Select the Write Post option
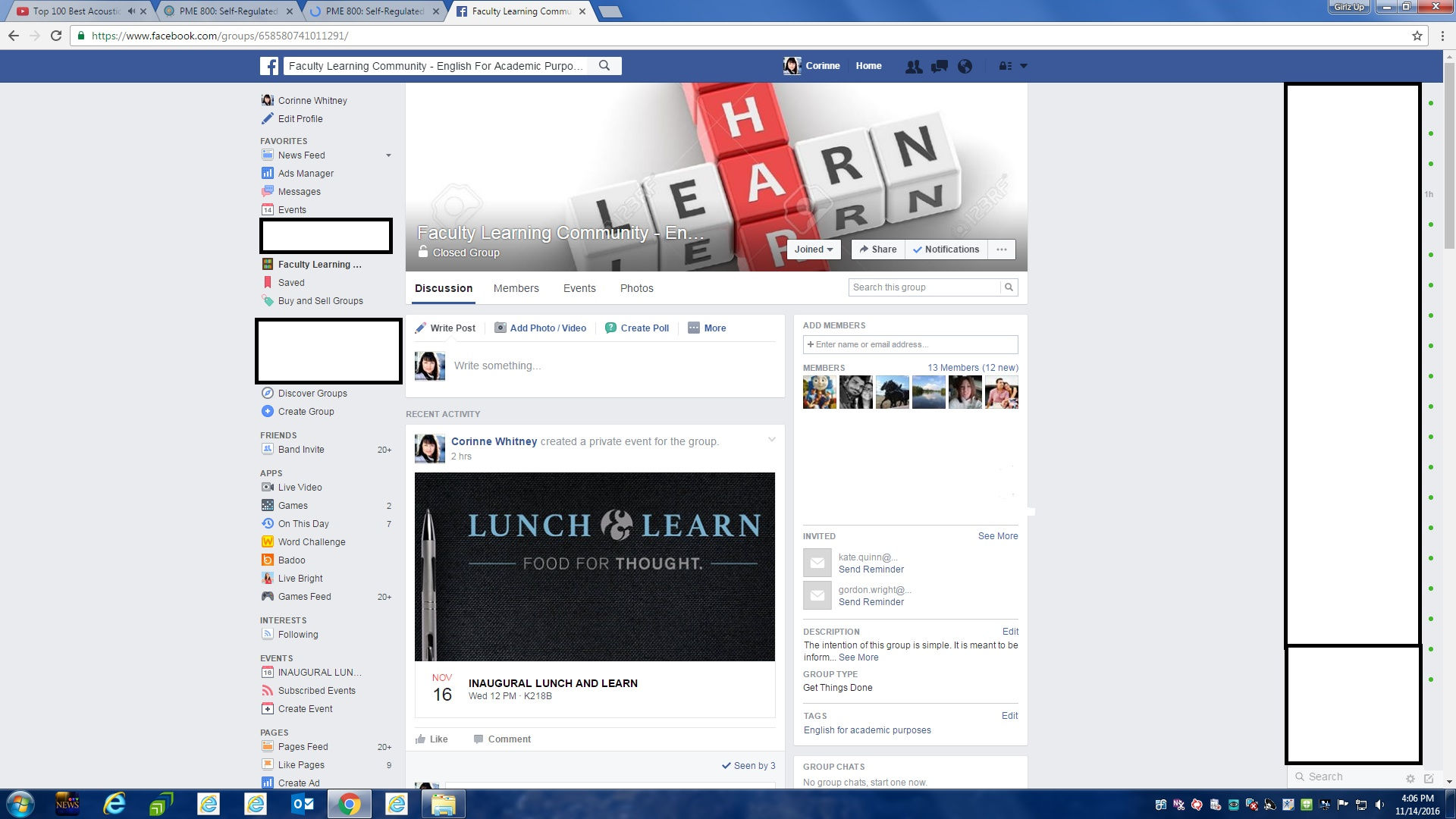Image resolution: width=1456 pixels, height=819 pixels. (x=445, y=328)
